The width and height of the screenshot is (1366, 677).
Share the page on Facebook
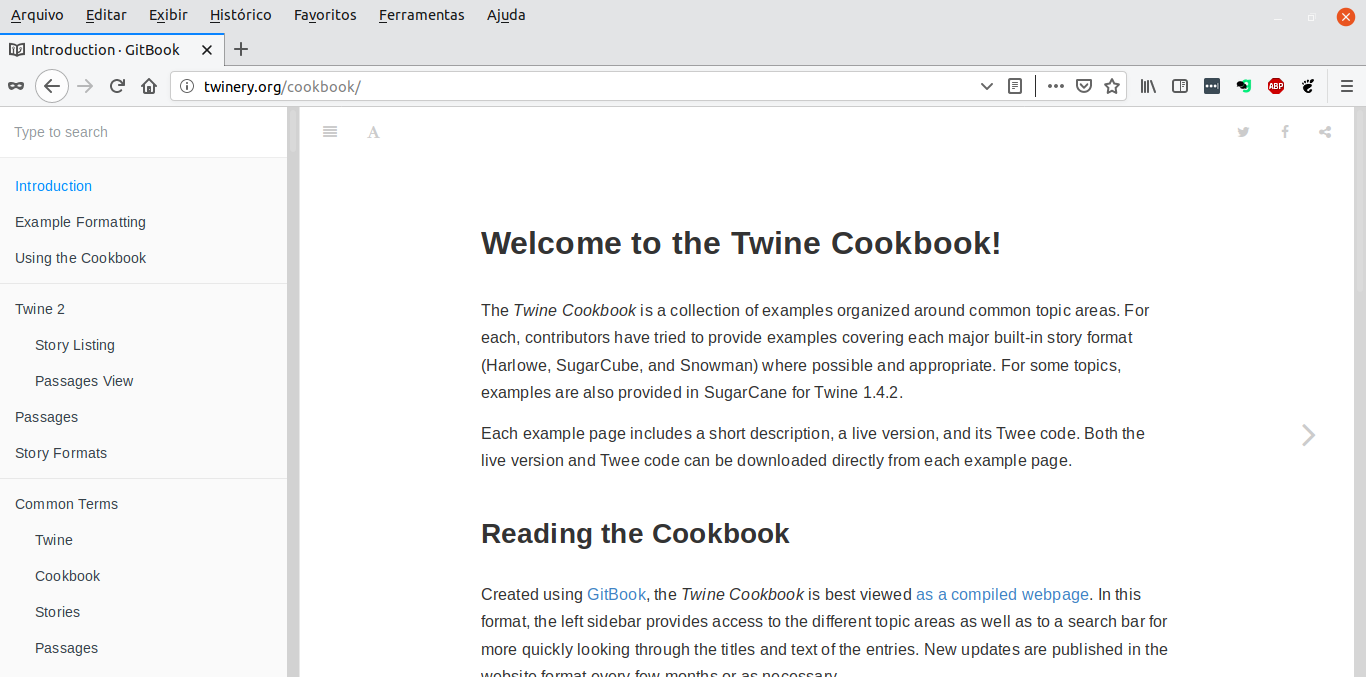1285,132
